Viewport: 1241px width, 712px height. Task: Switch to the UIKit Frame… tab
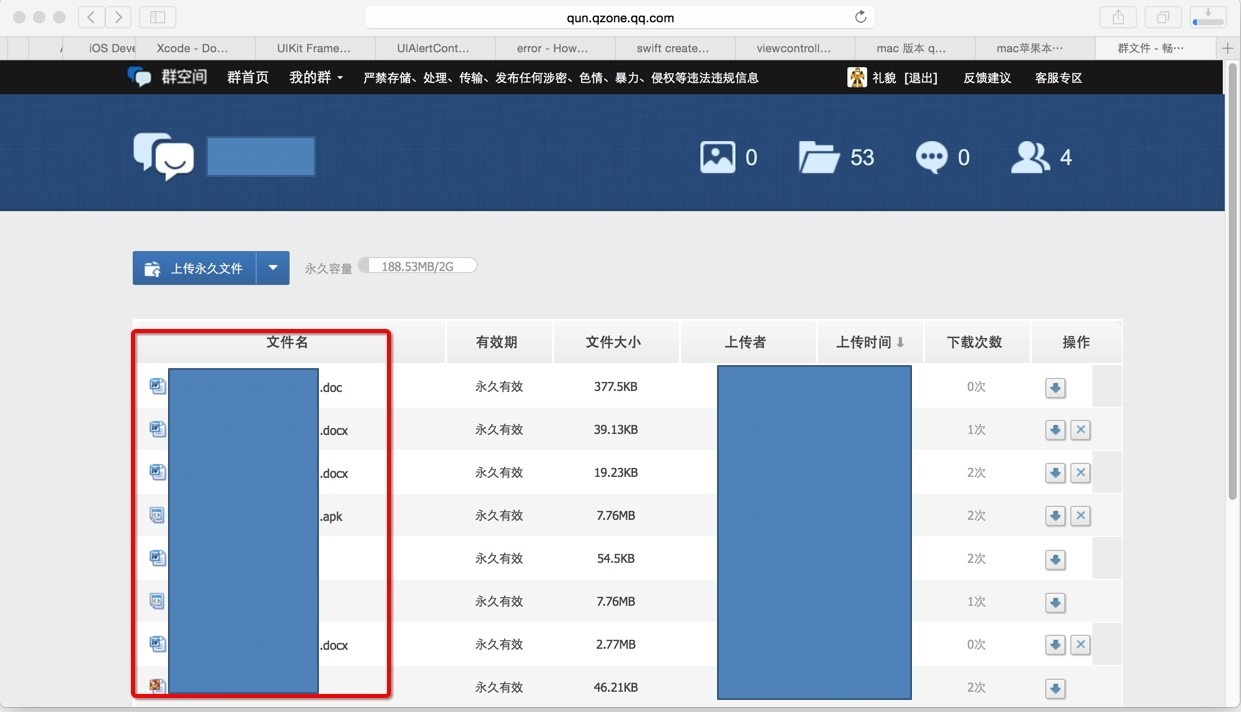(x=315, y=48)
